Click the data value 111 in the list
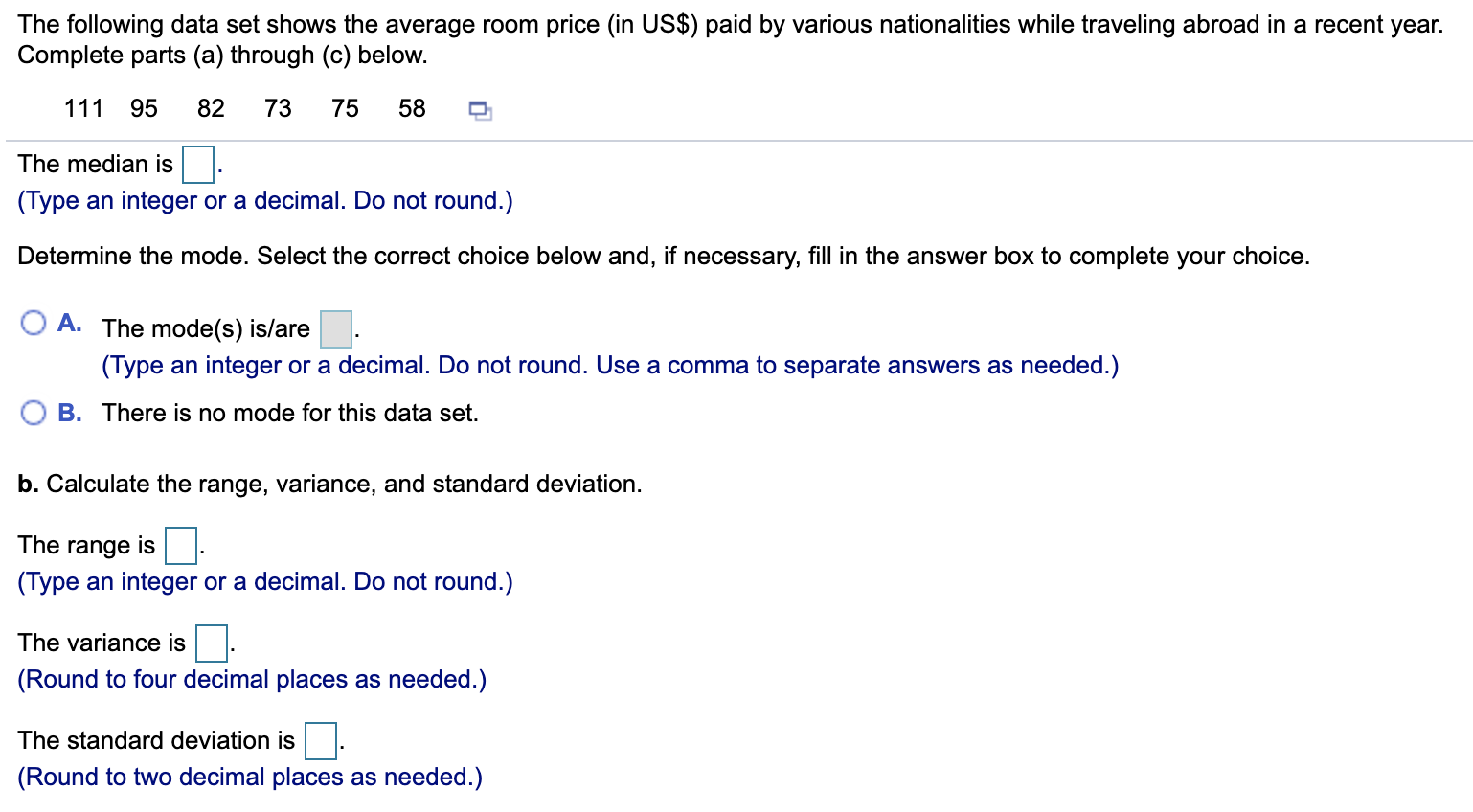The height and width of the screenshot is (812, 1473). (x=83, y=108)
